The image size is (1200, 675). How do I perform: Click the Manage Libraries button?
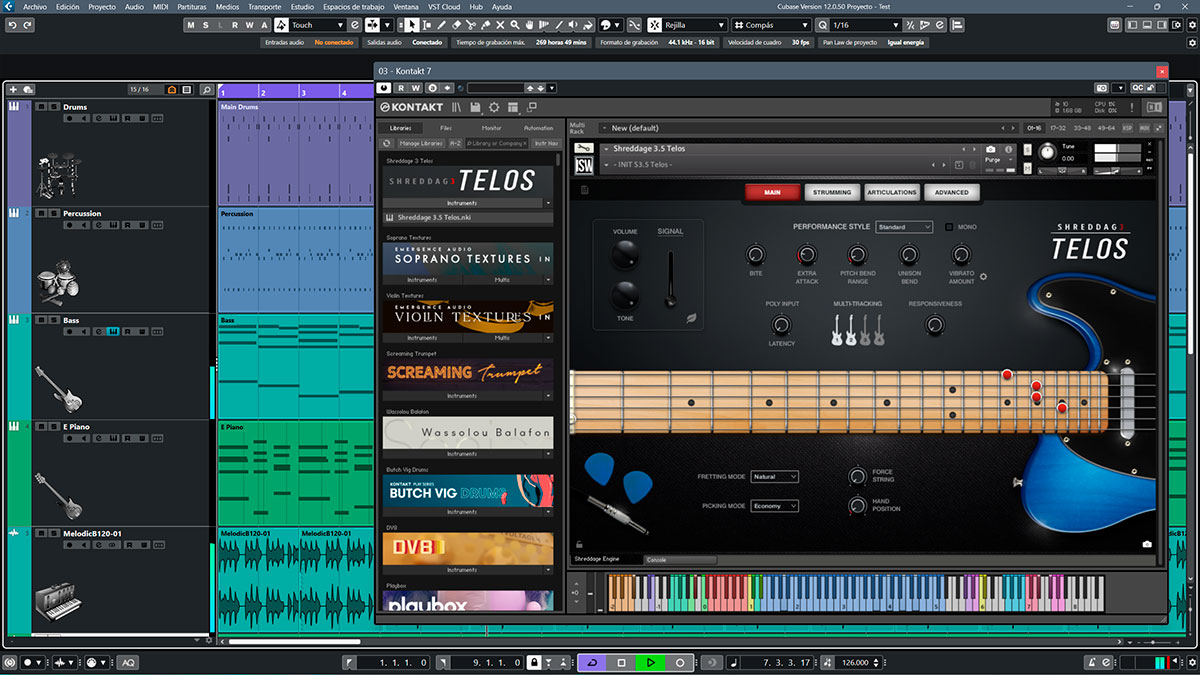[x=421, y=143]
